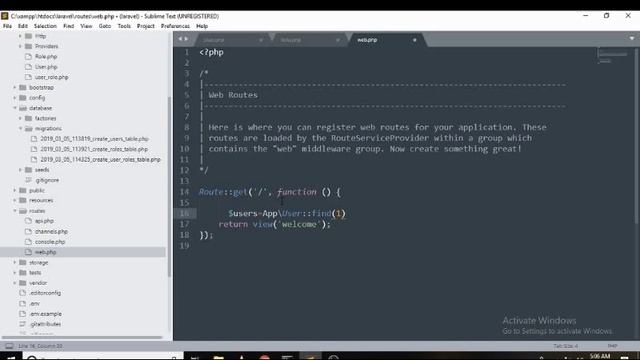Expand the config folder arrow
The height and width of the screenshot is (360, 640).
(x=15, y=98)
